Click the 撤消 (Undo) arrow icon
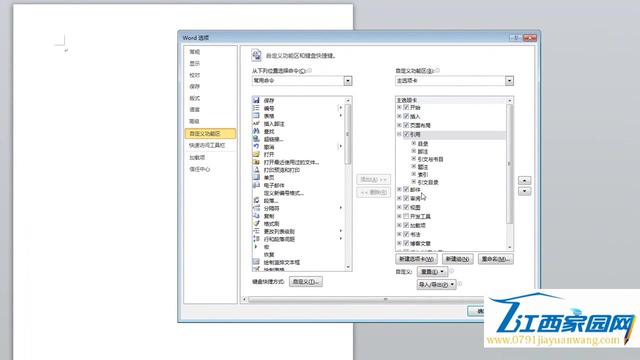This screenshot has height=360, width=640. (x=256, y=147)
